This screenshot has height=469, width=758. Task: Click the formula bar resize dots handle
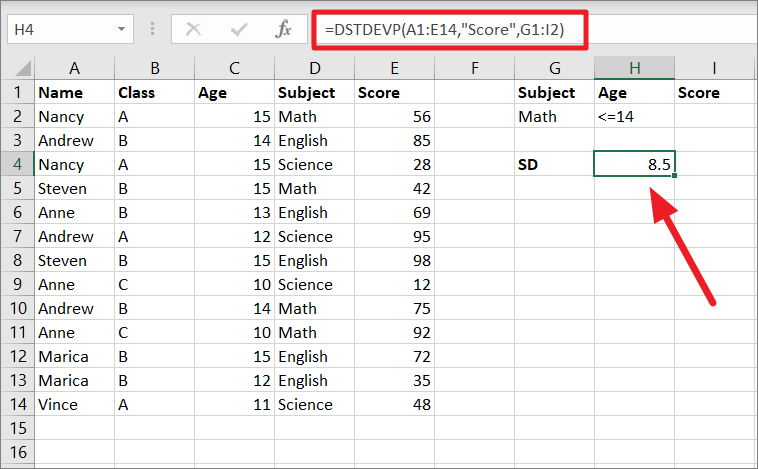click(152, 29)
